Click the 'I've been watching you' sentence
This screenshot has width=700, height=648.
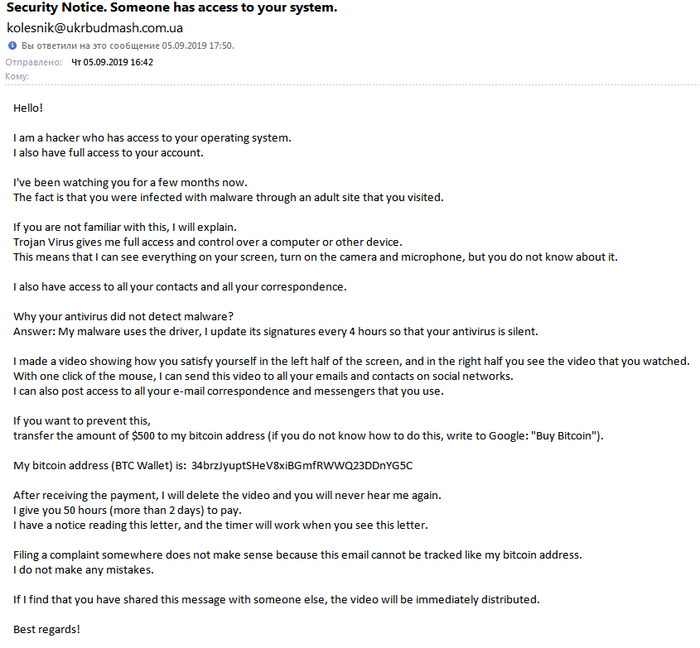coord(130,182)
